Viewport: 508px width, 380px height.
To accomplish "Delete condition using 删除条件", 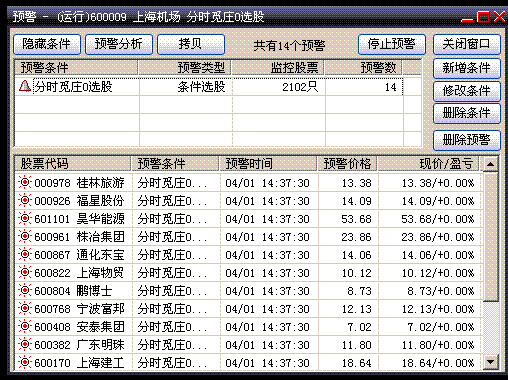I will coord(467,113).
